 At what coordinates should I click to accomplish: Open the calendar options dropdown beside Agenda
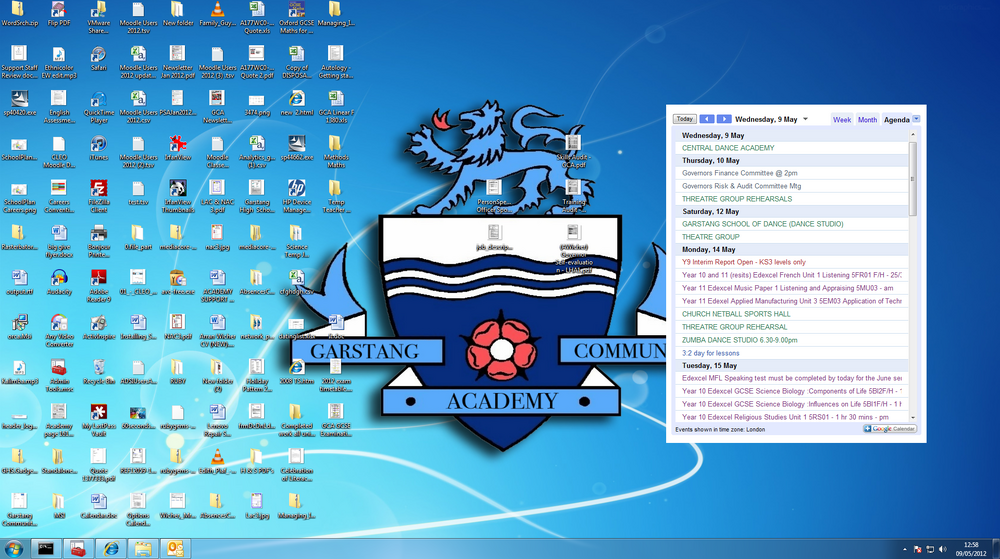tap(916, 119)
